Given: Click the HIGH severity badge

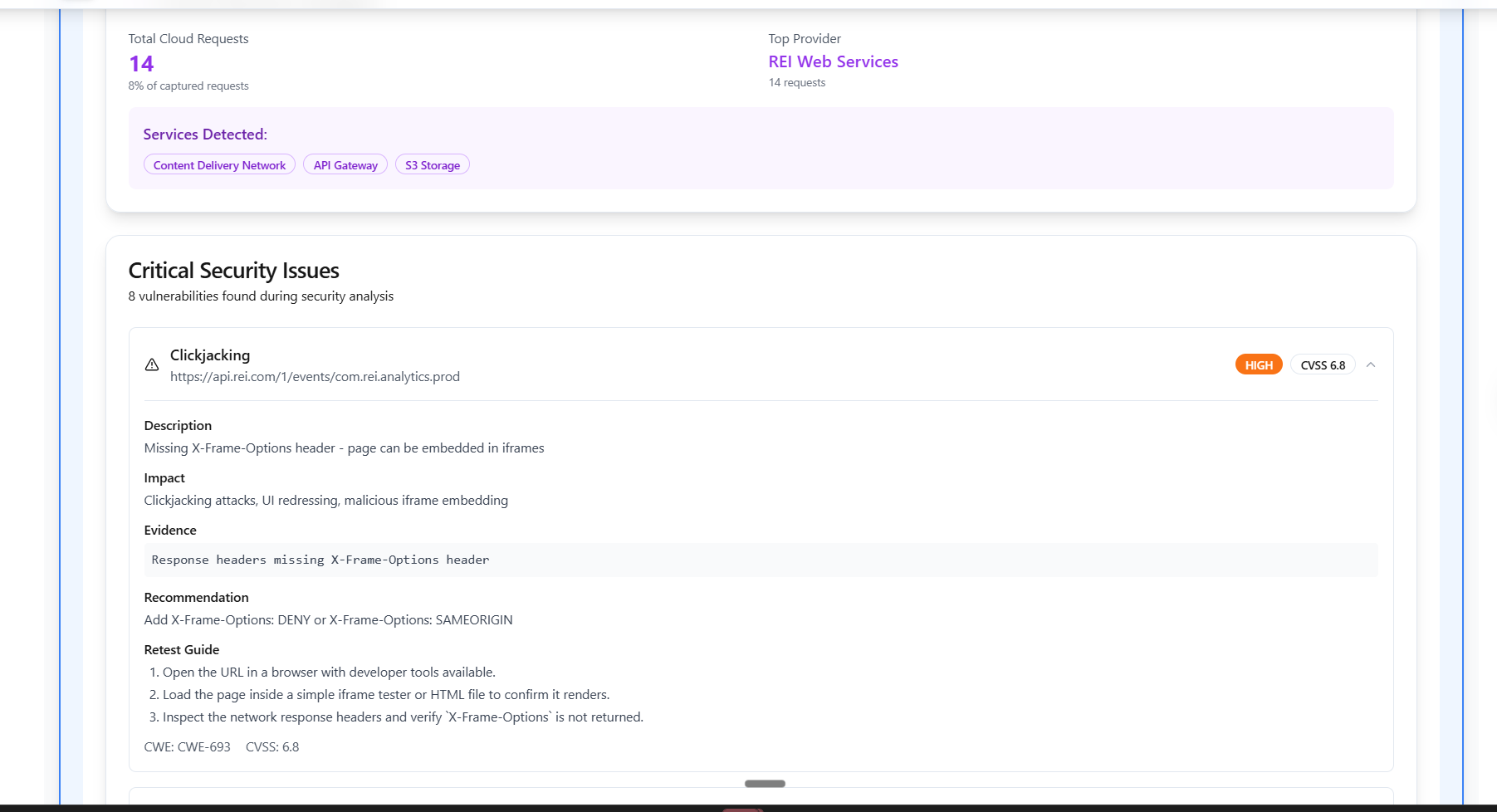Looking at the screenshot, I should (x=1259, y=364).
